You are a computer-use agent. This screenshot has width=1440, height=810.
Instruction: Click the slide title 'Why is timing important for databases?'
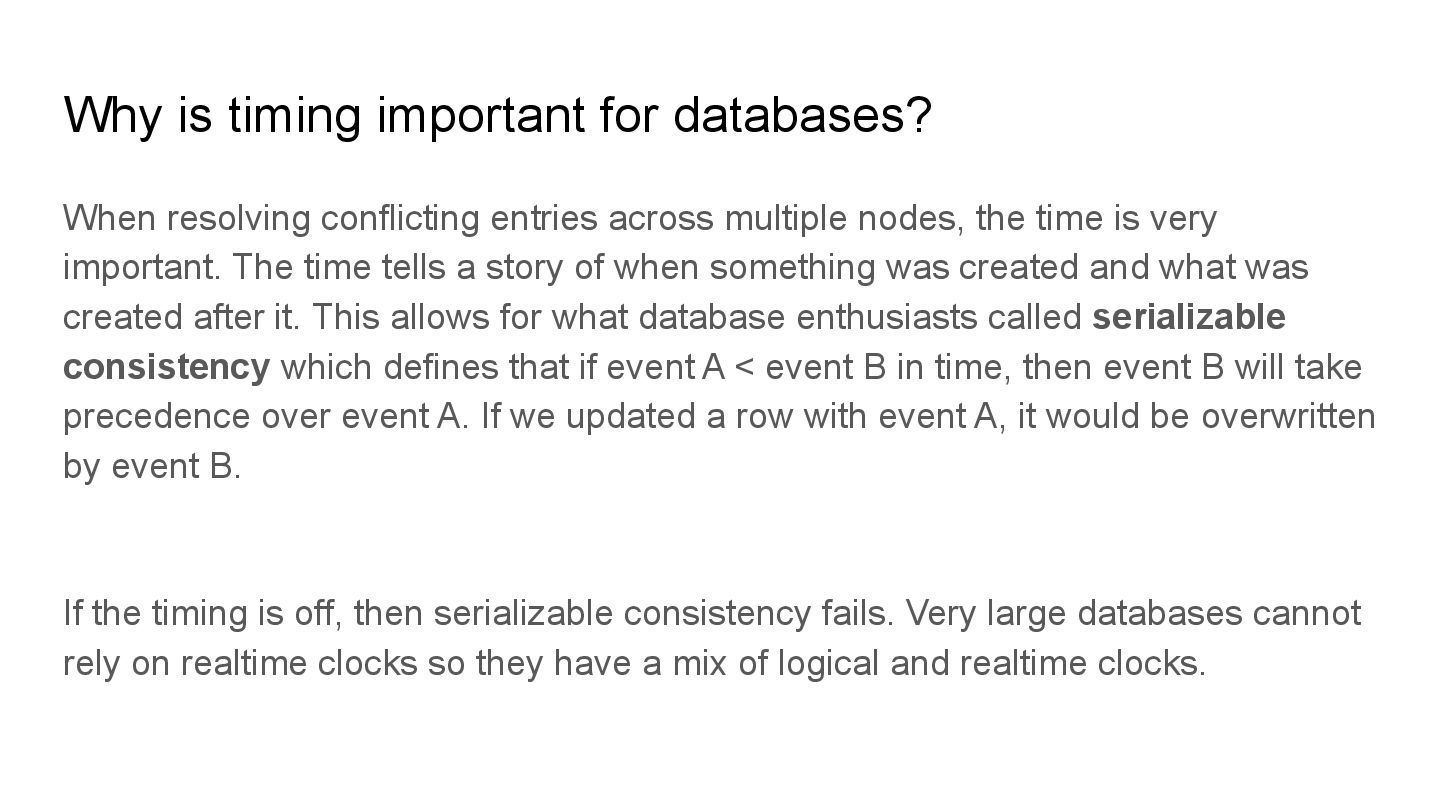tap(497, 116)
